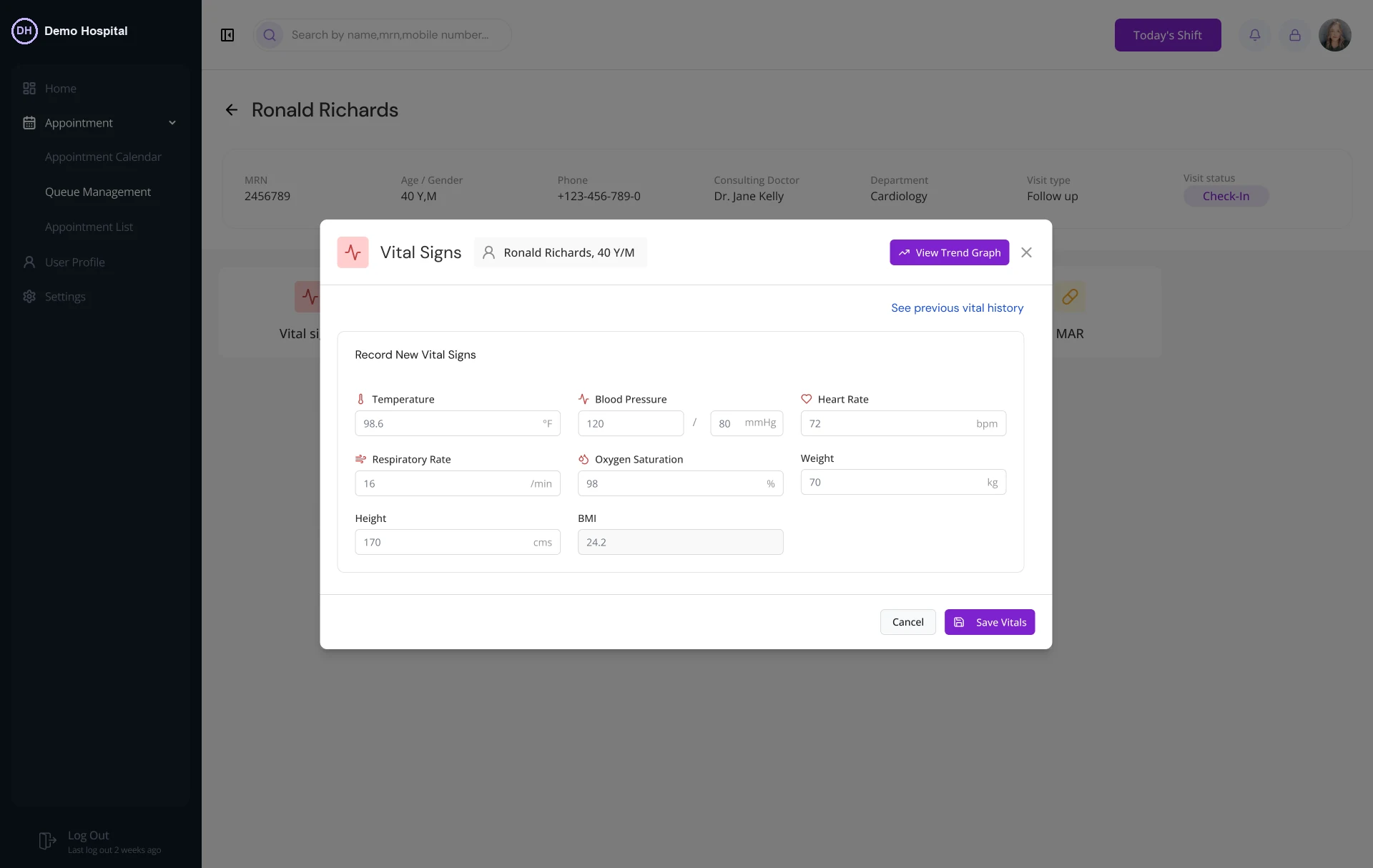Click Log Out text in sidebar
The width and height of the screenshot is (1373, 868).
(x=88, y=835)
